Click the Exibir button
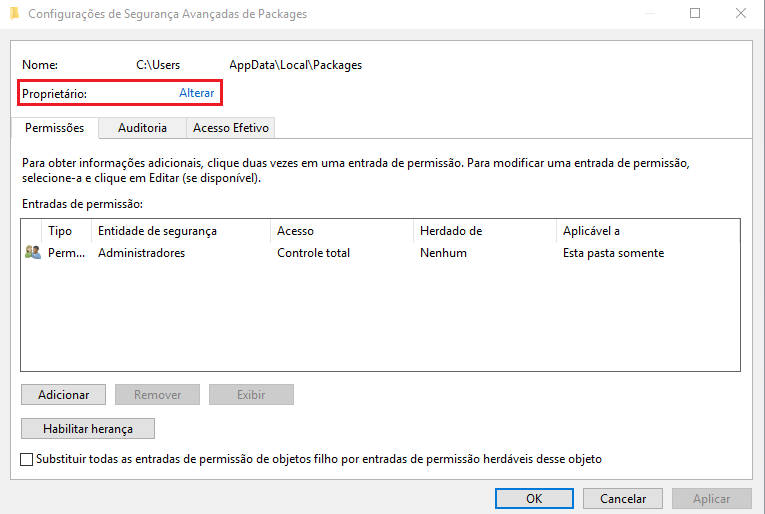Image resolution: width=765 pixels, height=514 pixels. click(x=251, y=395)
